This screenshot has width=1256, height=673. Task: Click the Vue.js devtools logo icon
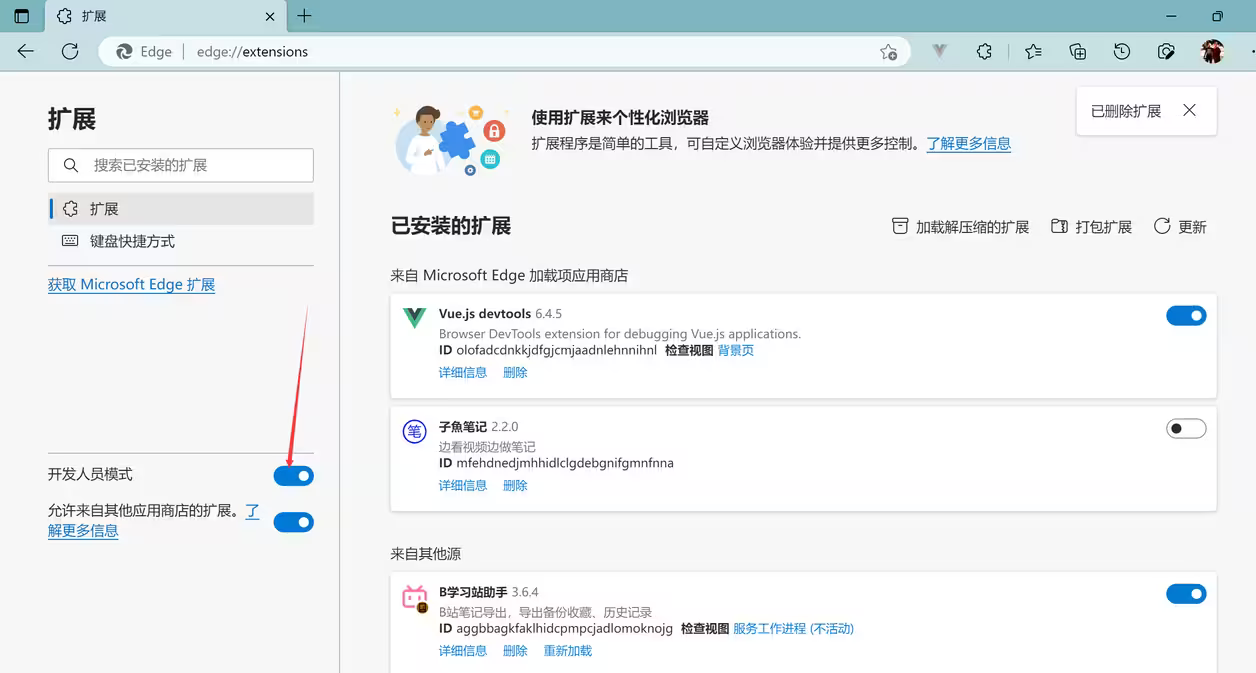click(x=414, y=319)
